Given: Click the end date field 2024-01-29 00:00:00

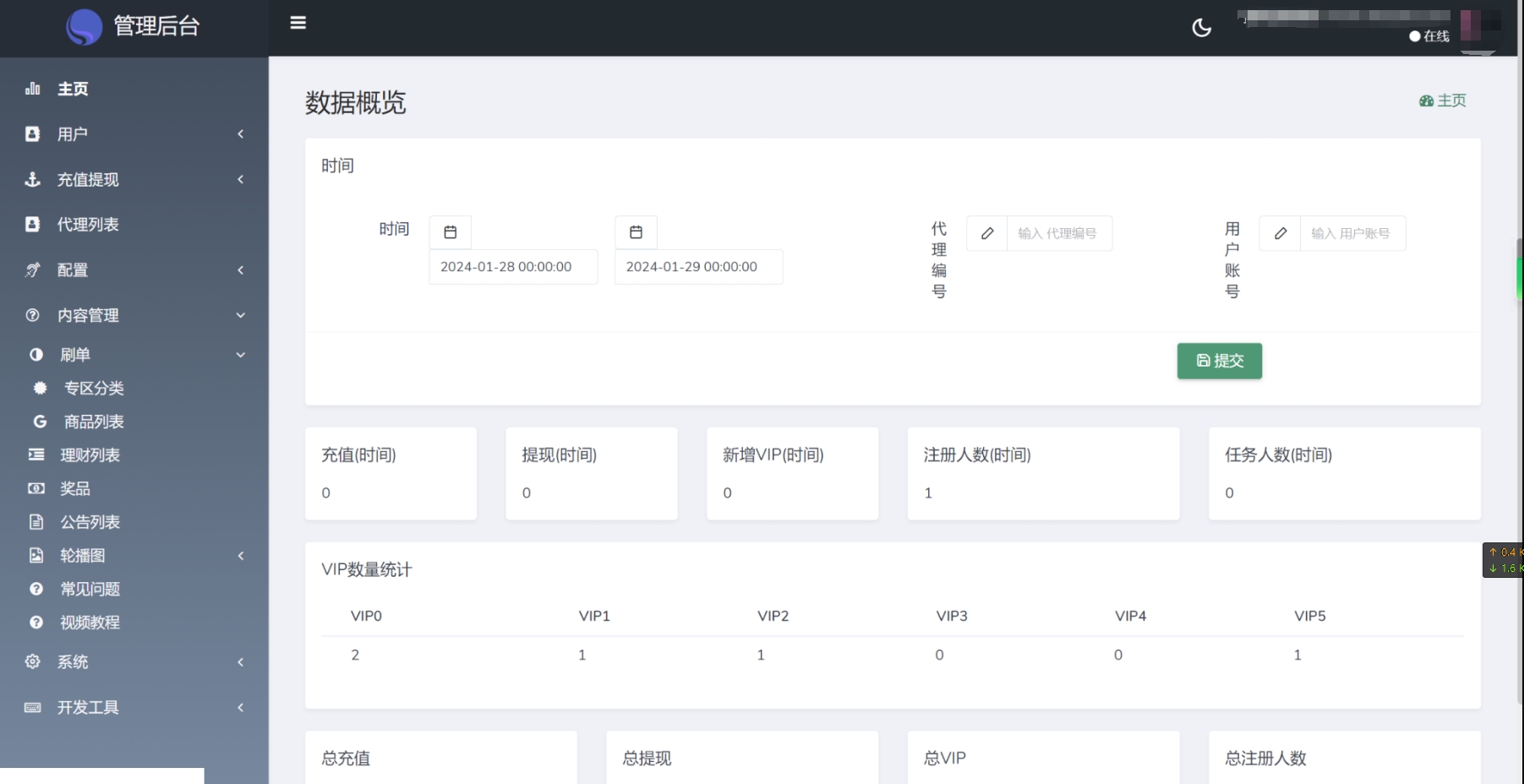Looking at the screenshot, I should coord(699,267).
